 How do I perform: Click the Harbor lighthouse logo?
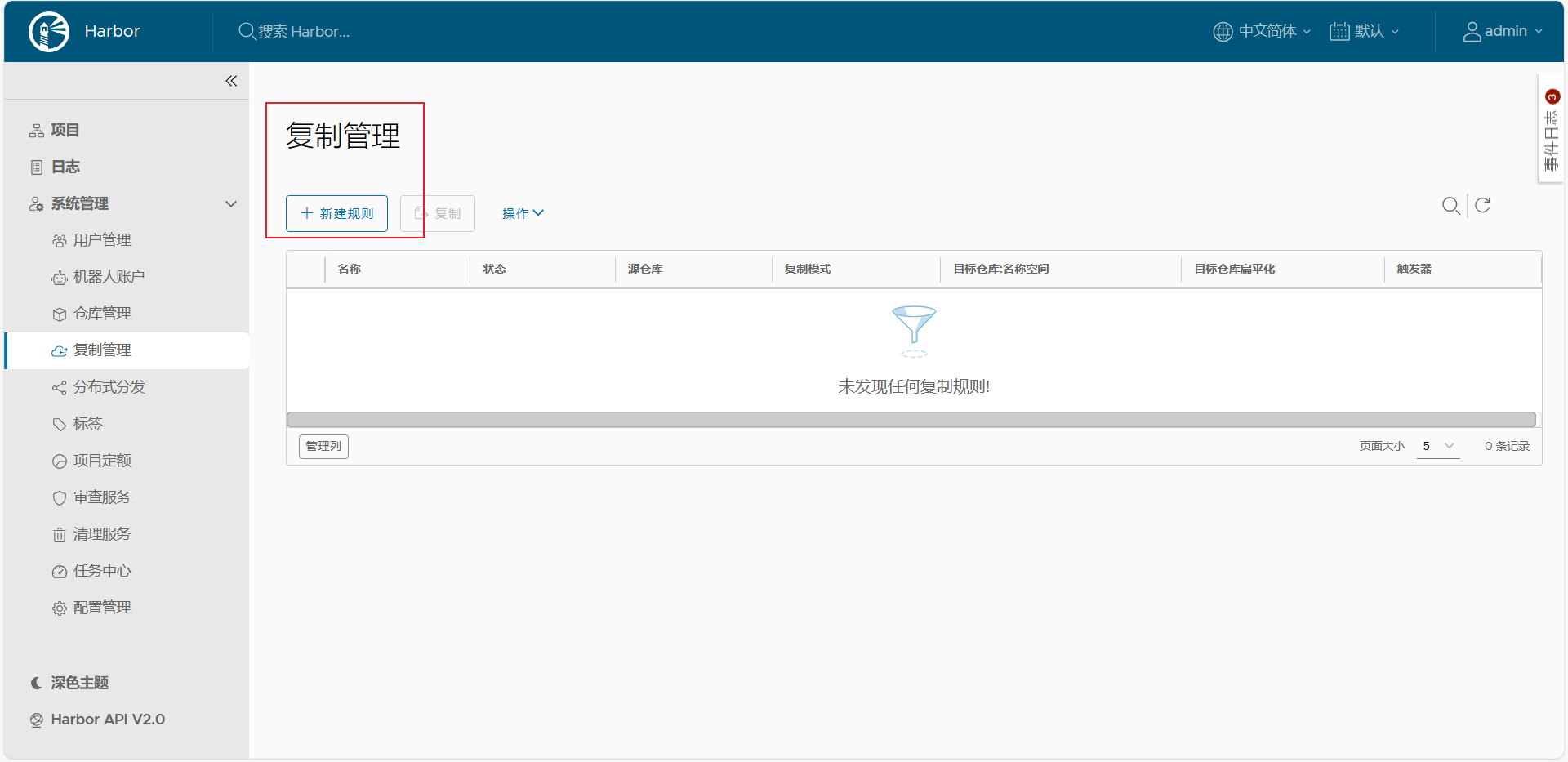[49, 32]
